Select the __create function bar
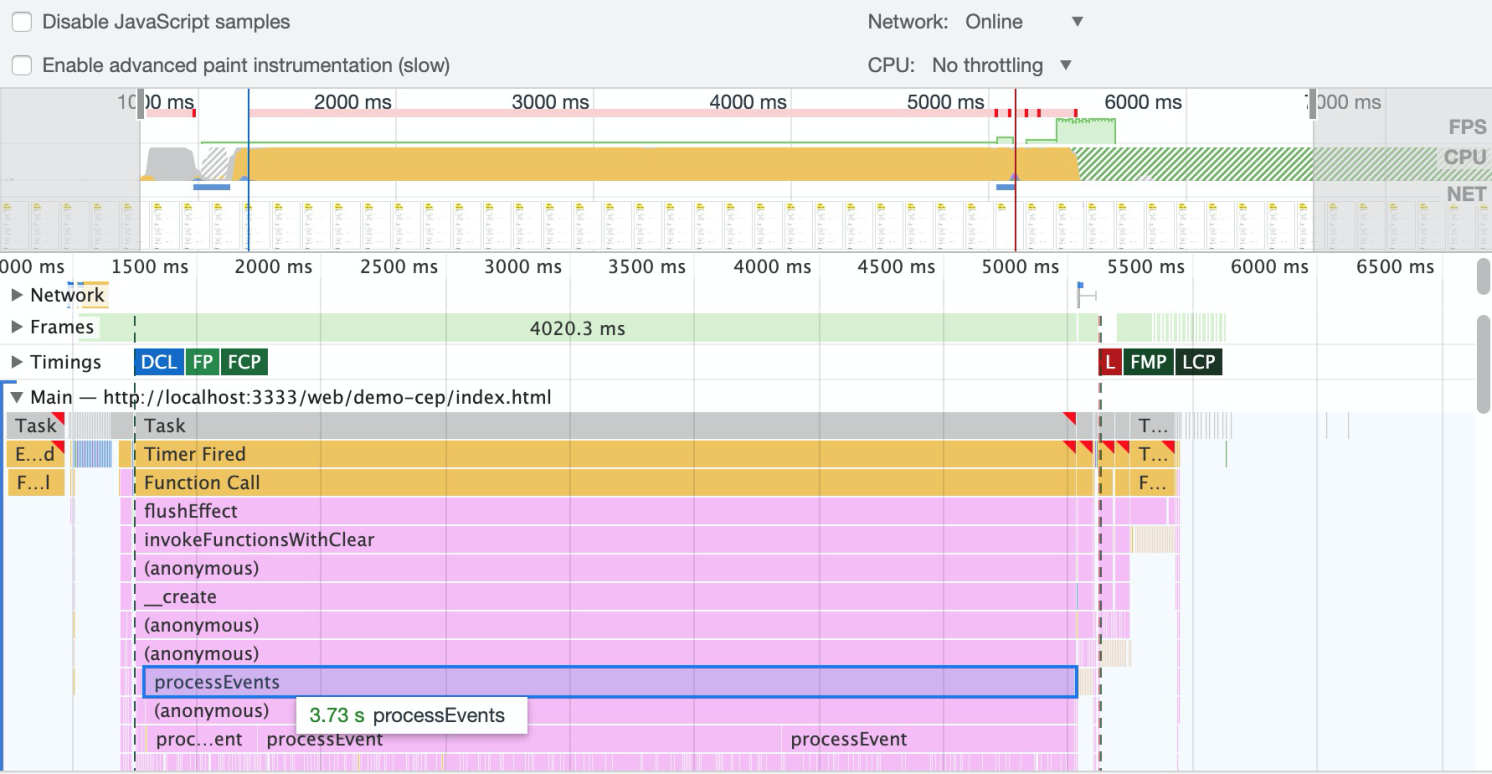 [605, 597]
